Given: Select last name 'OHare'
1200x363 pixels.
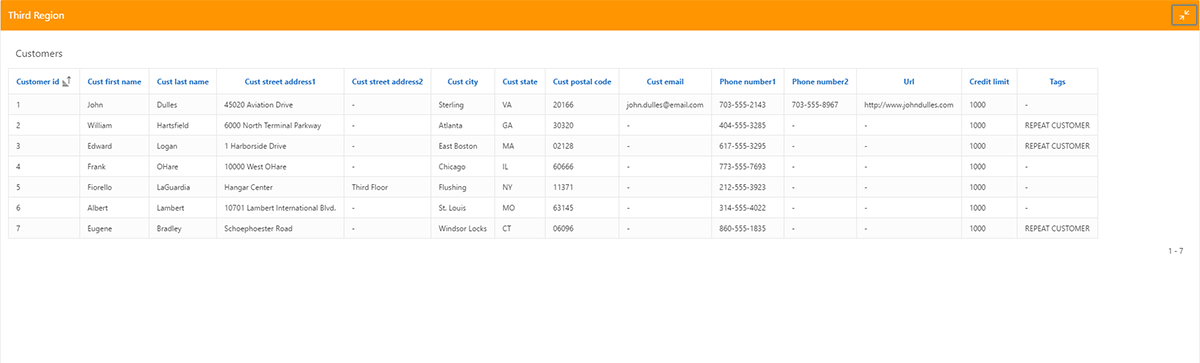Looking at the screenshot, I should [168, 166].
